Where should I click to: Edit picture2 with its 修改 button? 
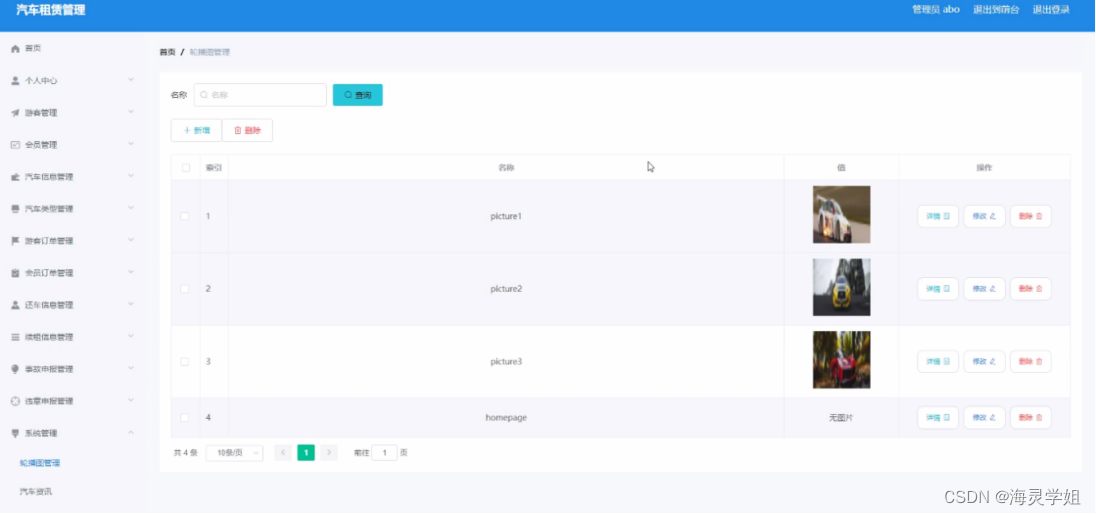[x=984, y=289]
